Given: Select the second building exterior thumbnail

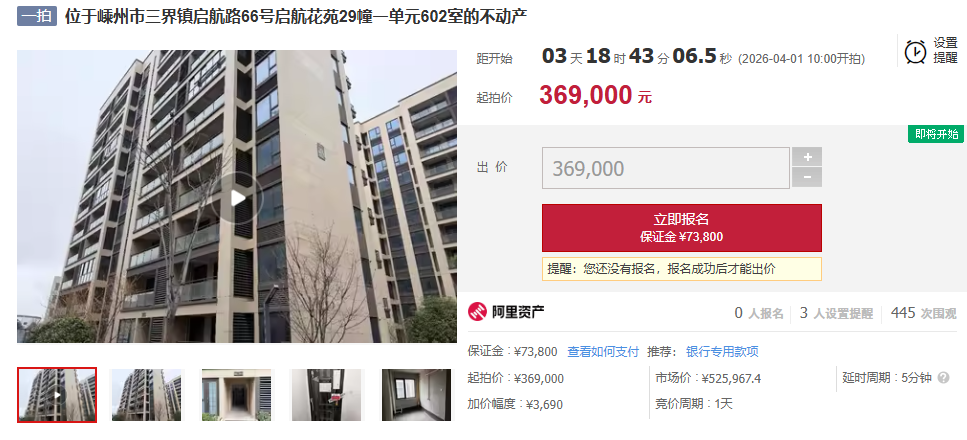Looking at the screenshot, I should coord(147,395).
